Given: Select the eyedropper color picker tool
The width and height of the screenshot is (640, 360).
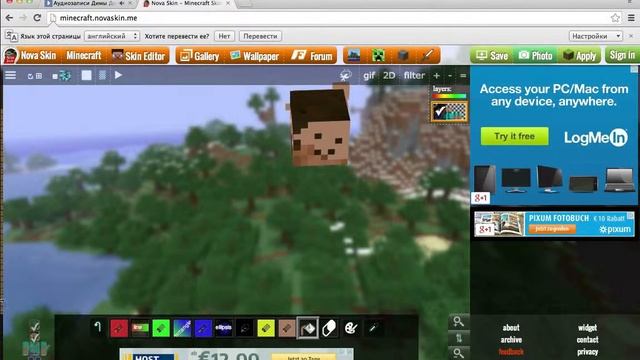Looking at the screenshot, I should pos(373,328).
